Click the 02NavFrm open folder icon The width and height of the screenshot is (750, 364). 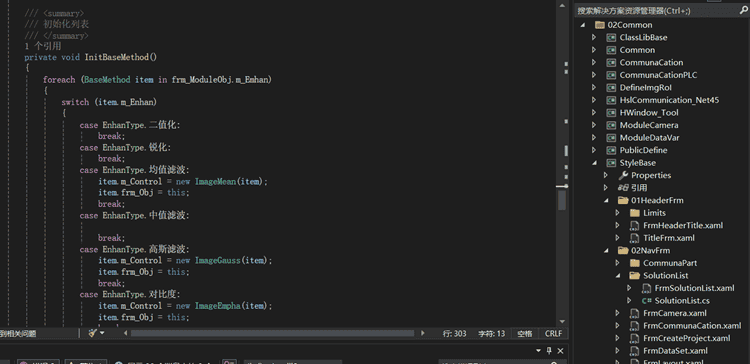[623, 250]
